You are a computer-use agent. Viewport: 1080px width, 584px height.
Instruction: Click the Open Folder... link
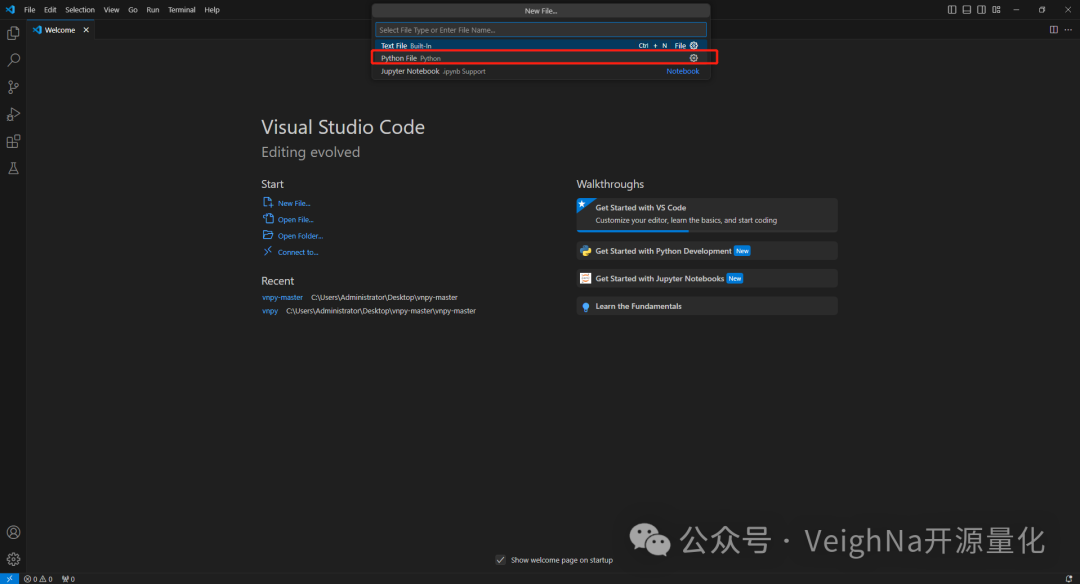coord(300,236)
